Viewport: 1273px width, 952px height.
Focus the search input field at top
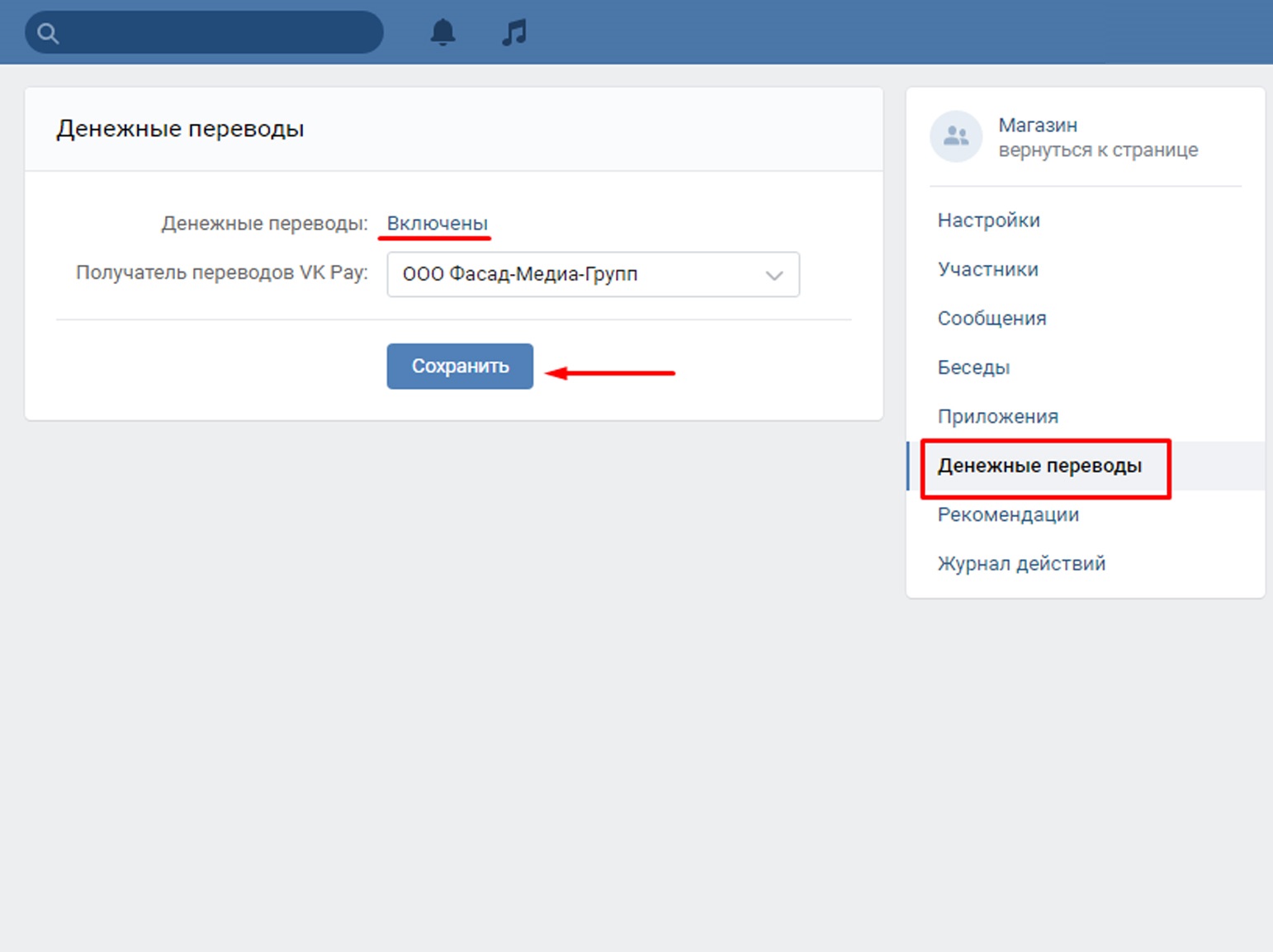pyautogui.click(x=219, y=33)
